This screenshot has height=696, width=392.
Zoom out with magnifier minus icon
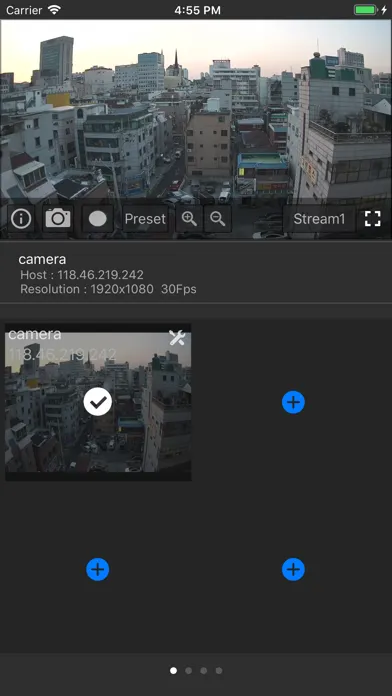[x=218, y=219]
